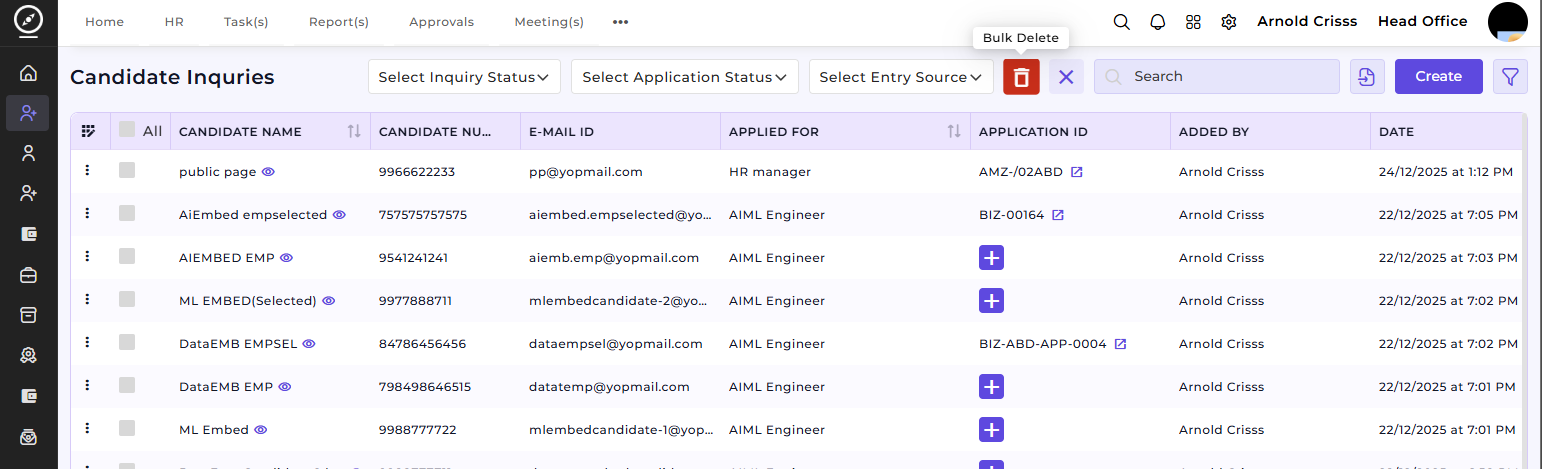Add application for AIEMBED EMP row
1542x469 pixels.
(x=991, y=258)
